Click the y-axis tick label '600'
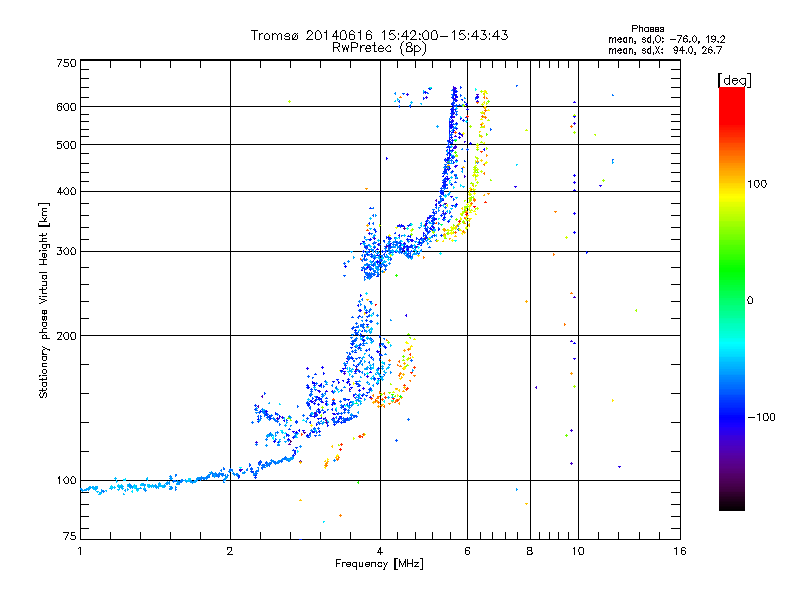Viewport: 800px width, 600px height. click(x=66, y=107)
